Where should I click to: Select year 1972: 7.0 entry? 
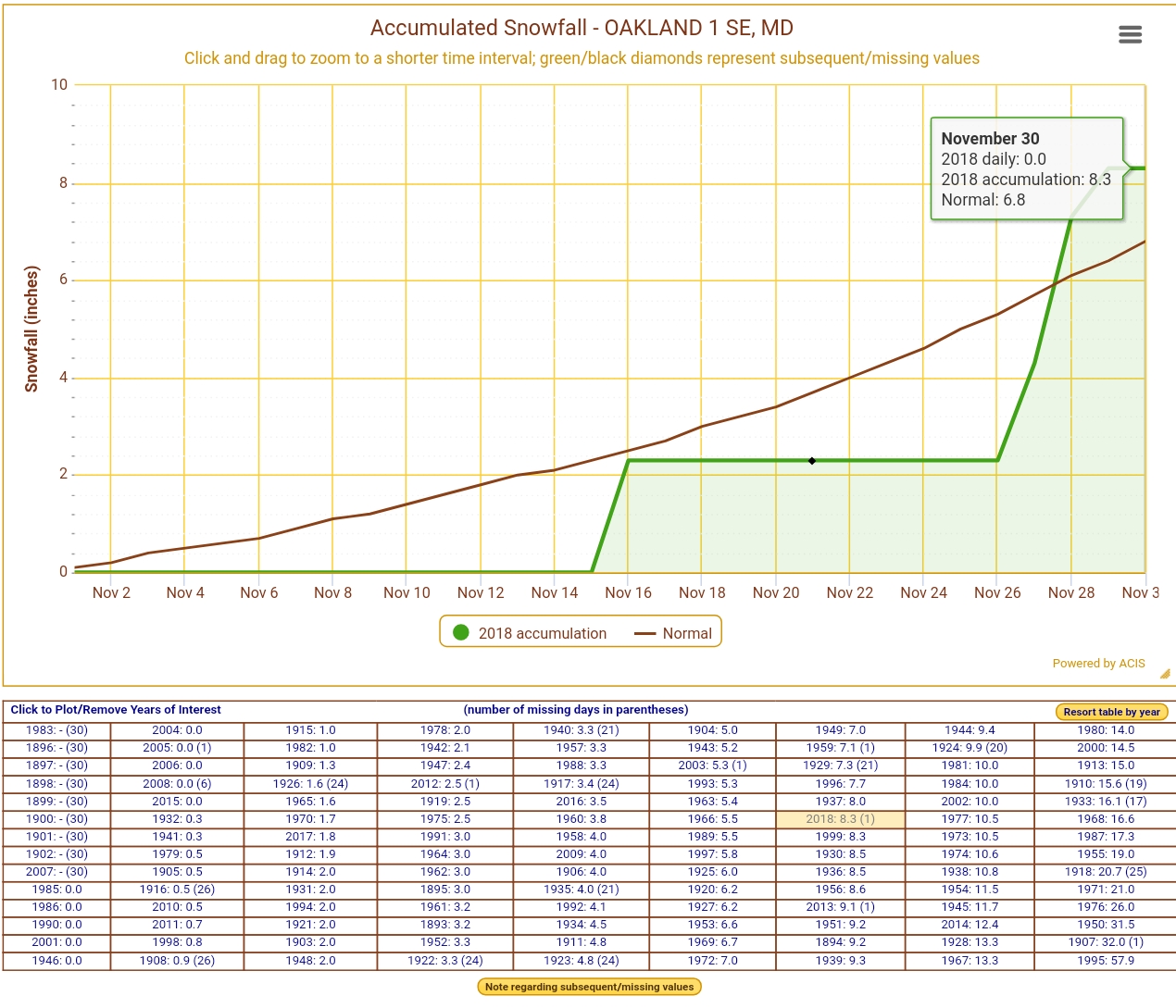712,961
